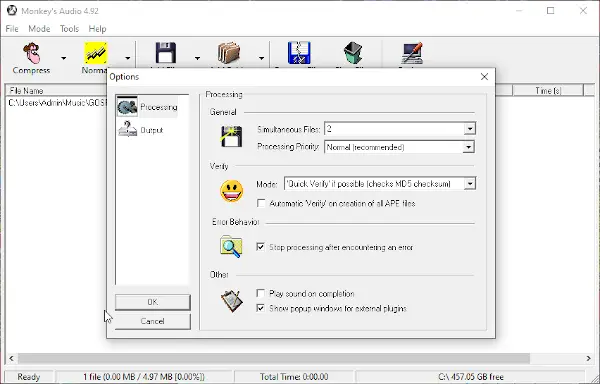
Task: Click the C:\ 457.05 GB free status
Action: tap(471, 377)
